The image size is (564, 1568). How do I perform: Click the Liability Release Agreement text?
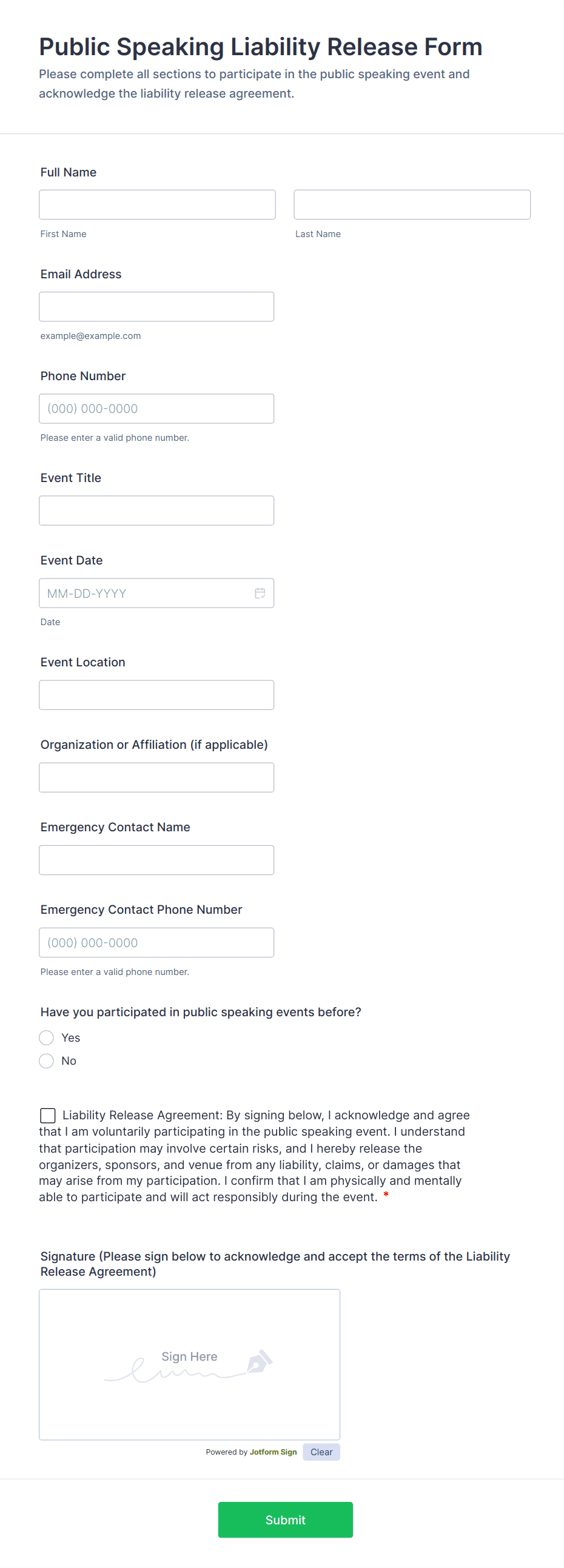pyautogui.click(x=256, y=1156)
